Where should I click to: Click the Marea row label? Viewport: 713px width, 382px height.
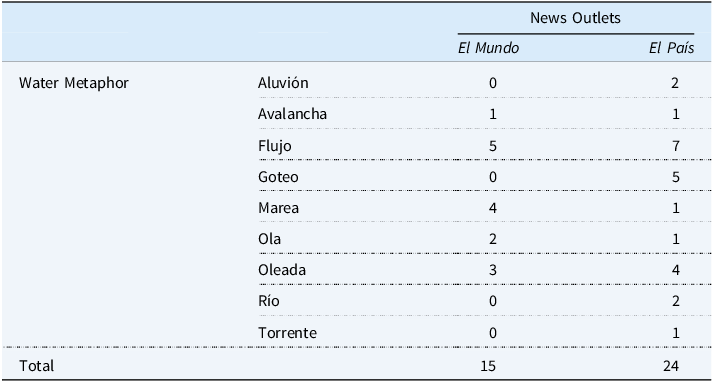click(x=278, y=208)
